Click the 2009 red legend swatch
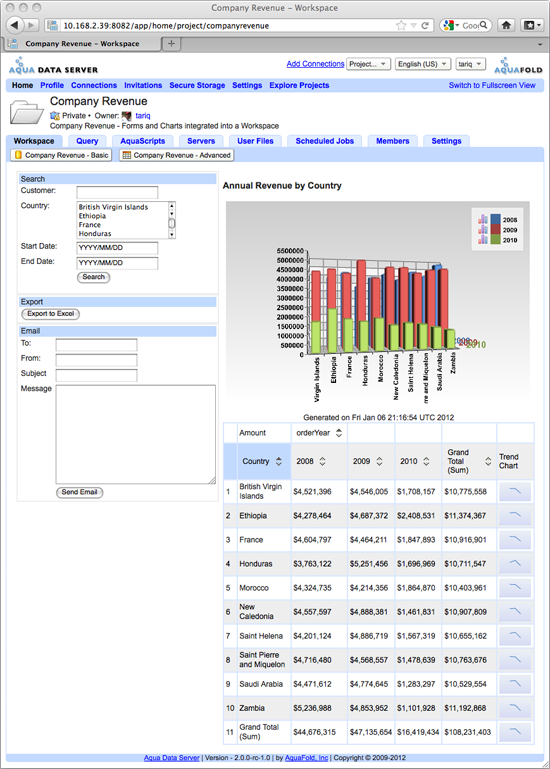Viewport: 550px width, 769px height. [x=496, y=230]
